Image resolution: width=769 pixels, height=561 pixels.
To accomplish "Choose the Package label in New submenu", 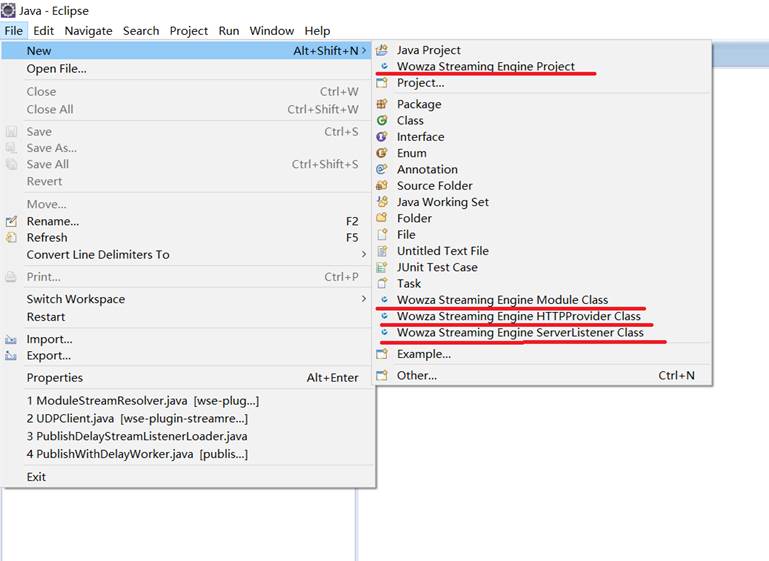I will coord(419,104).
